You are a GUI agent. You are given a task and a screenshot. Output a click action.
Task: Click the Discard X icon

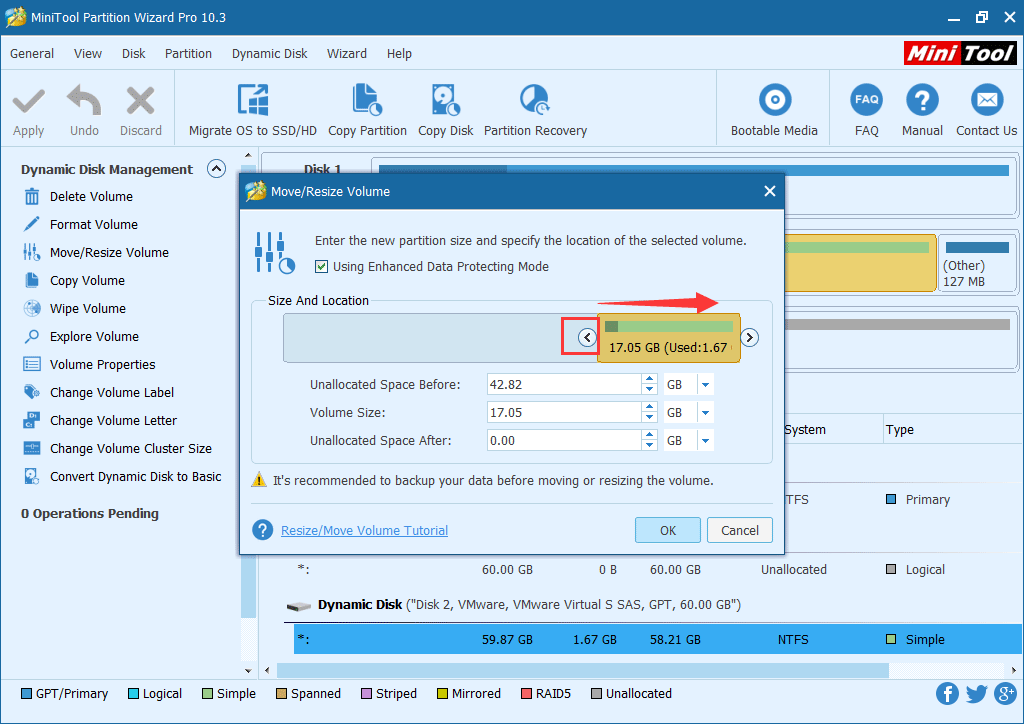[140, 101]
